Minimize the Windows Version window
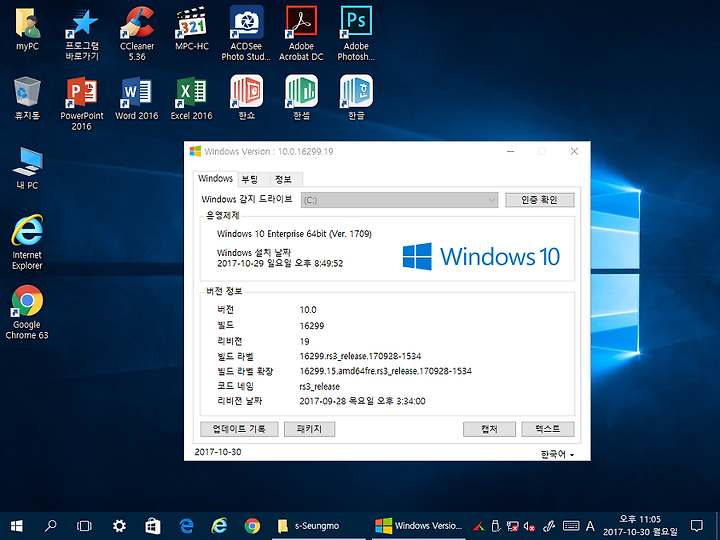Image resolution: width=720 pixels, height=540 pixels. (511, 152)
